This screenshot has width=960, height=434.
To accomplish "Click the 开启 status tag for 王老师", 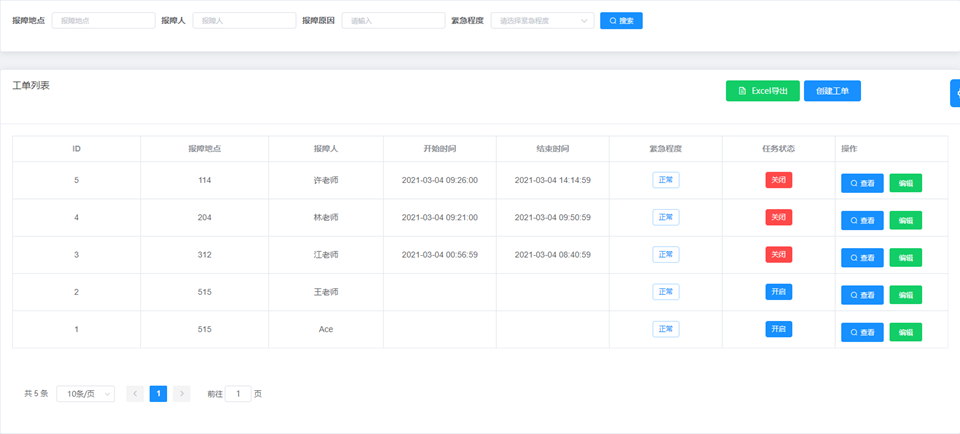I will click(x=779, y=292).
